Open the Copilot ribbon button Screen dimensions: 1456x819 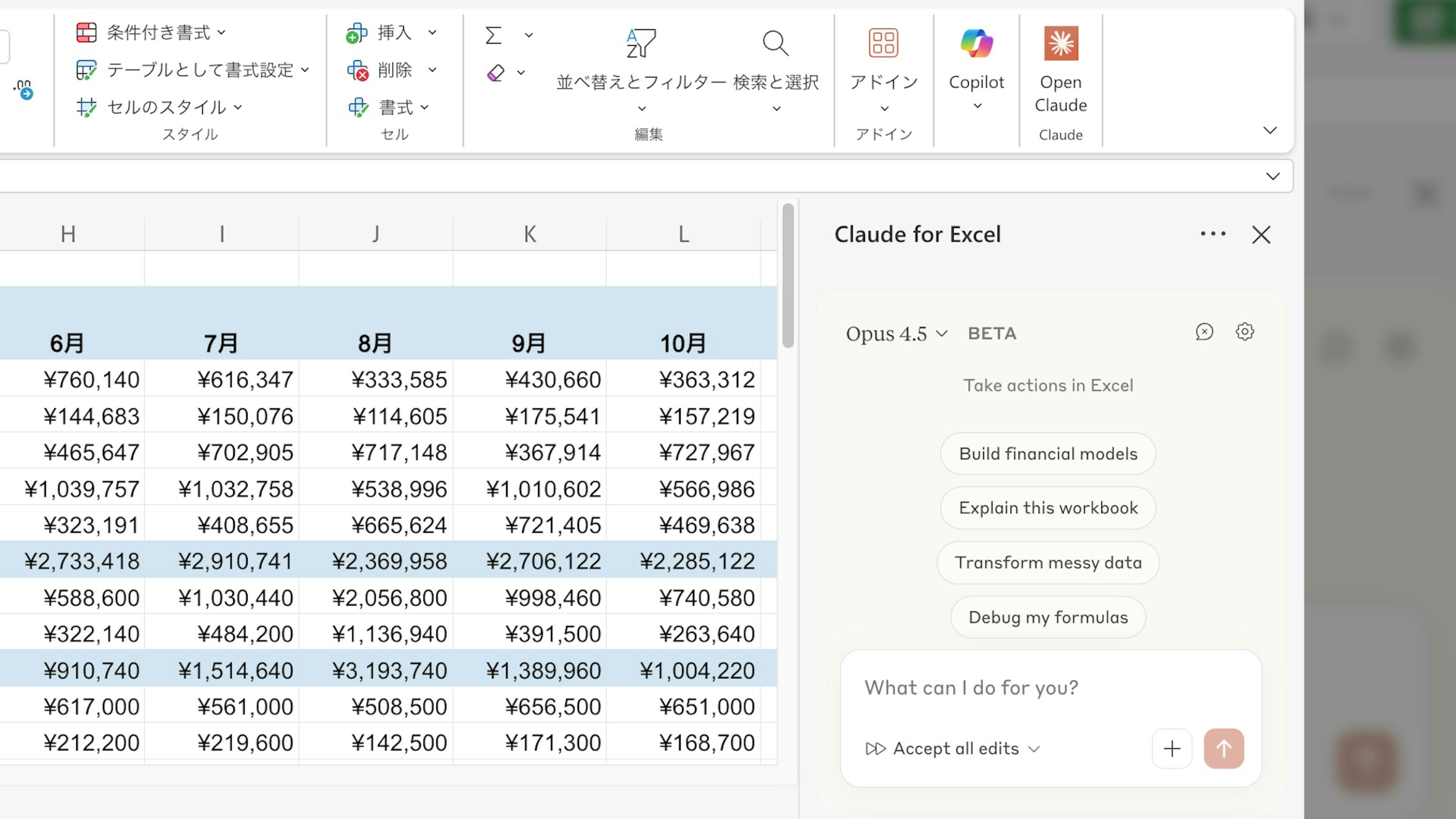point(976,44)
